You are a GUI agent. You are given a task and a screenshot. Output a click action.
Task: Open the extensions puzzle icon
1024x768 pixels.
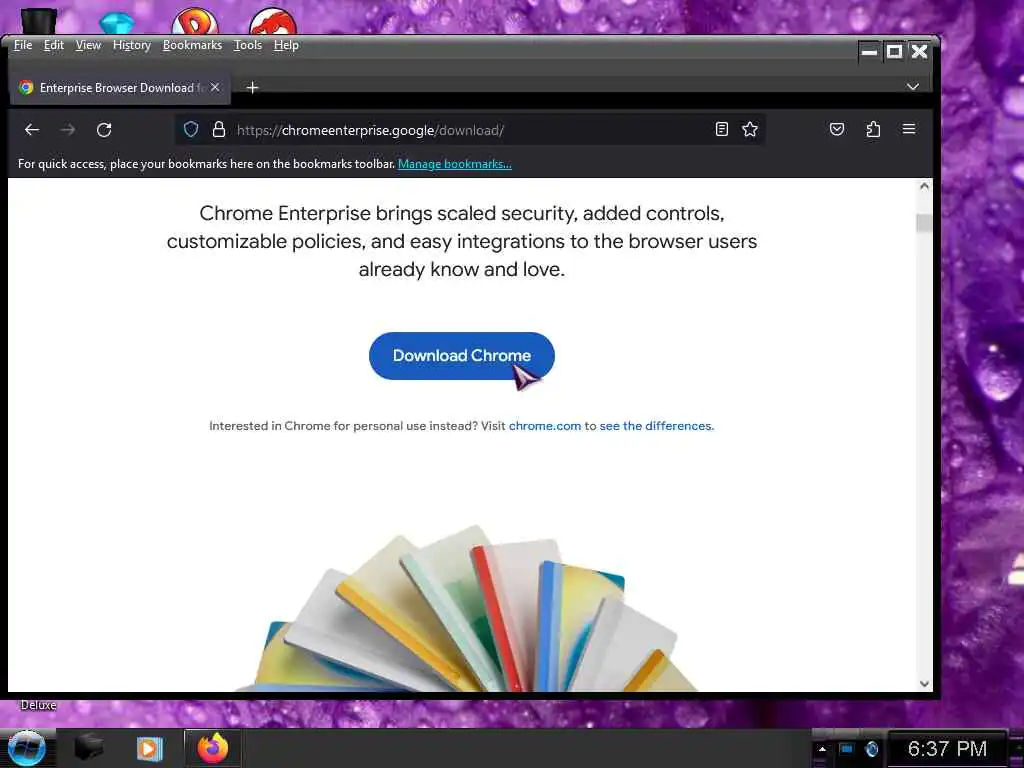click(873, 129)
